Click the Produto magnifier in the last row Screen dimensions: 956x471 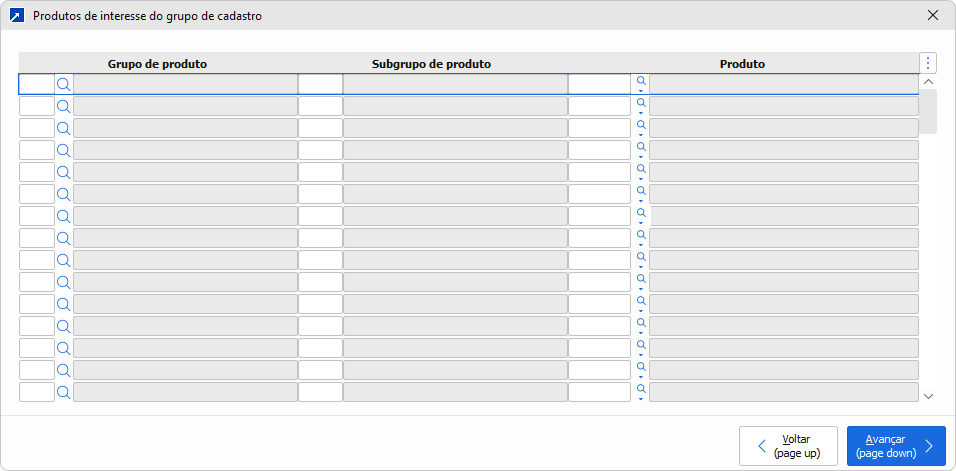coord(641,392)
